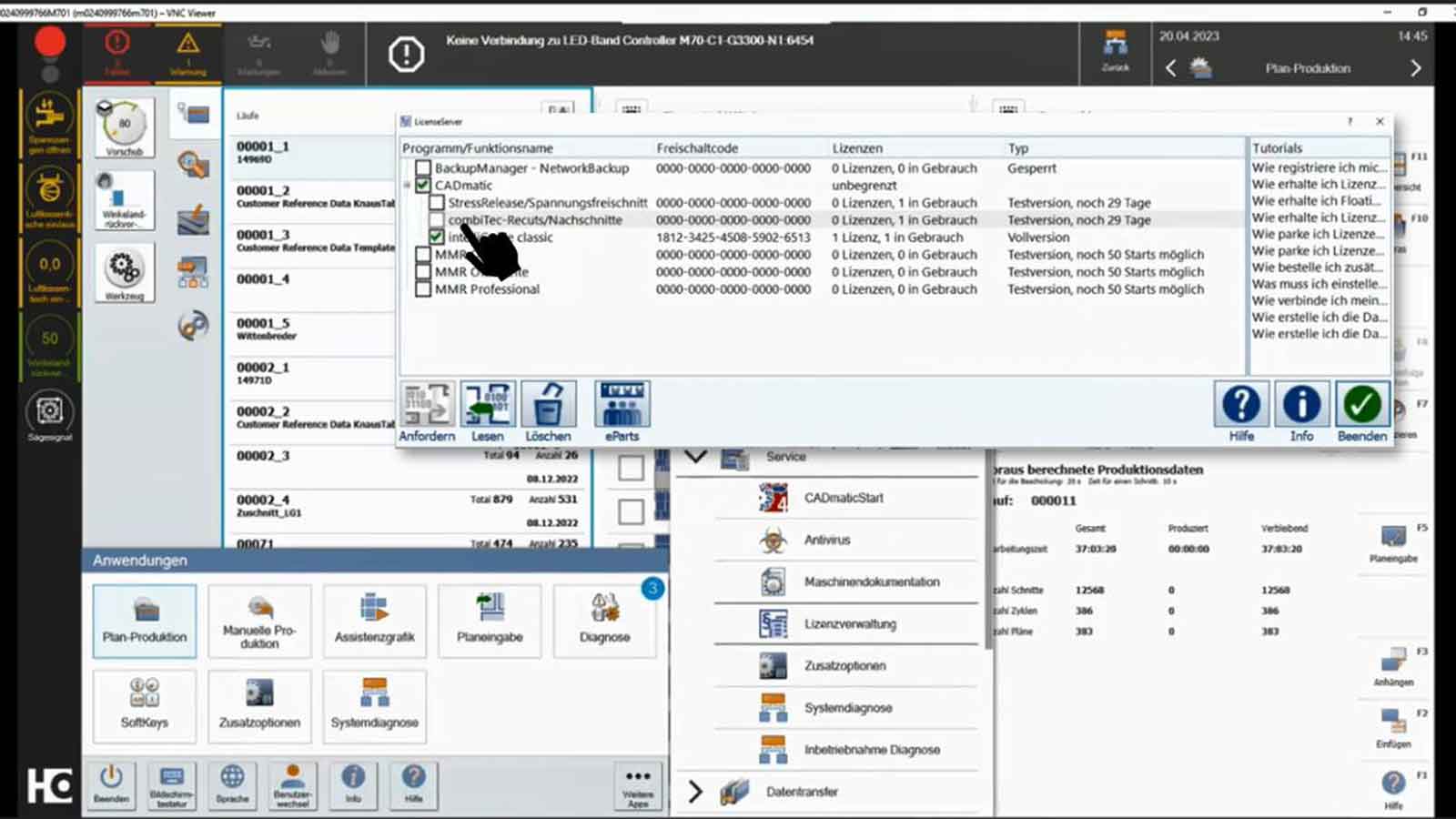Click the Antivirus icon in Service list
This screenshot has width=1456, height=819.
tap(773, 540)
